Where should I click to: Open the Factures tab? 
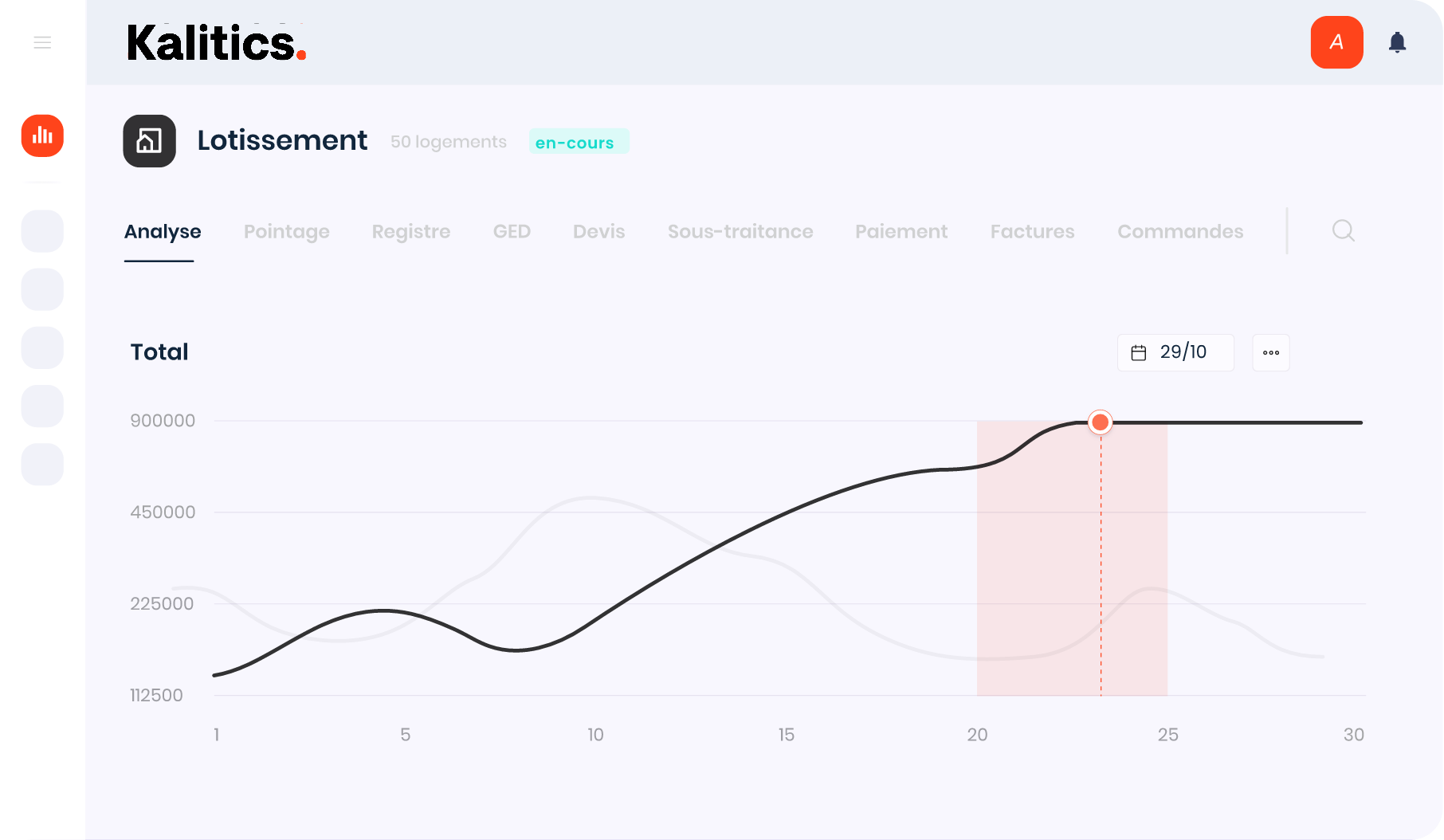point(1032,232)
